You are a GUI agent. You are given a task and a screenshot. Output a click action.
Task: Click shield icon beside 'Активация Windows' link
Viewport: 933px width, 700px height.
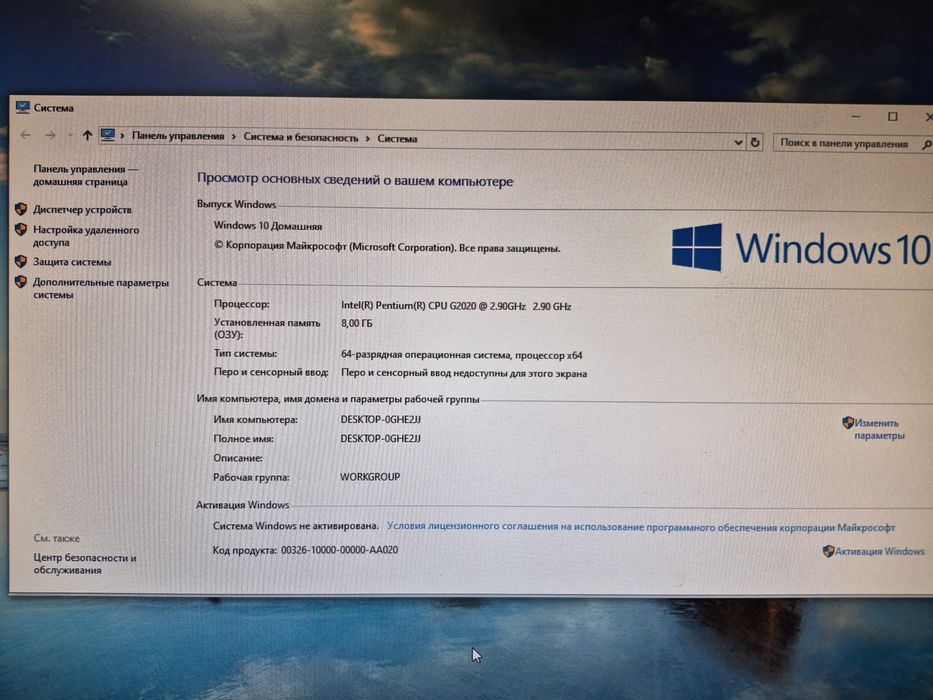tap(828, 551)
